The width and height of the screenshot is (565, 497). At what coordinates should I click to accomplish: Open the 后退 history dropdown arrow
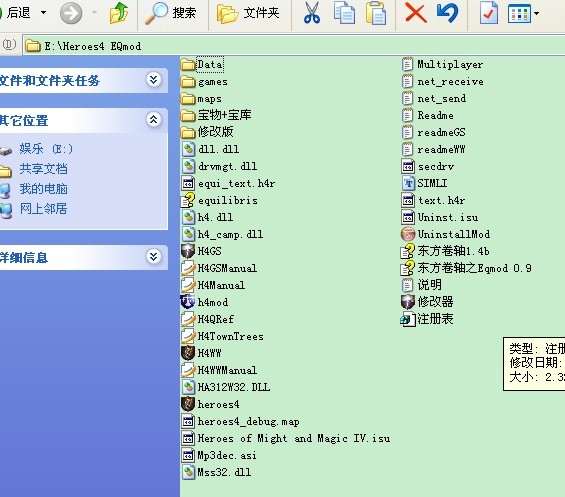click(x=44, y=13)
